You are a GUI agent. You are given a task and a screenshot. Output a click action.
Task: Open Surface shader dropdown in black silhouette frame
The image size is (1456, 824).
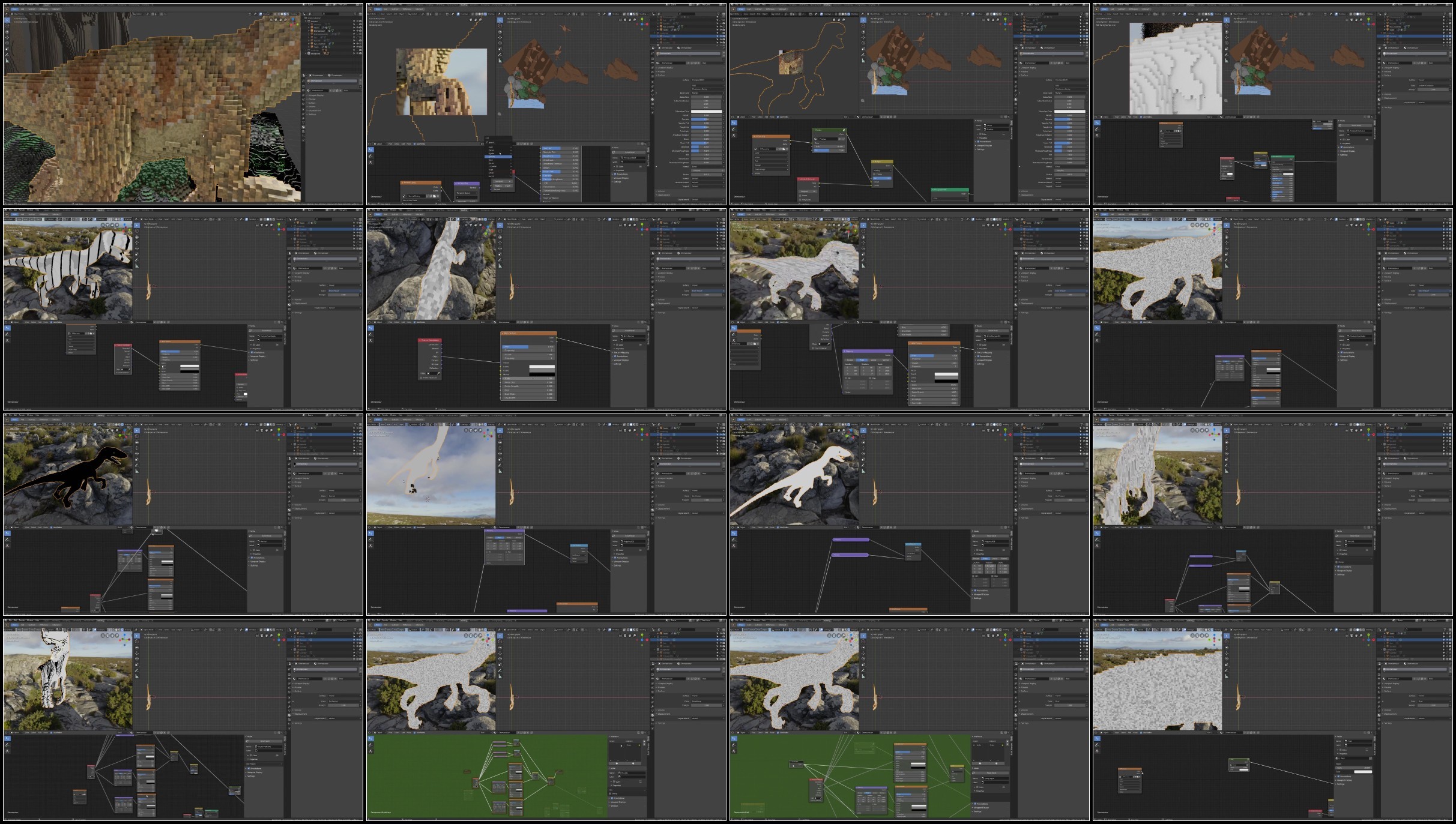[344, 490]
